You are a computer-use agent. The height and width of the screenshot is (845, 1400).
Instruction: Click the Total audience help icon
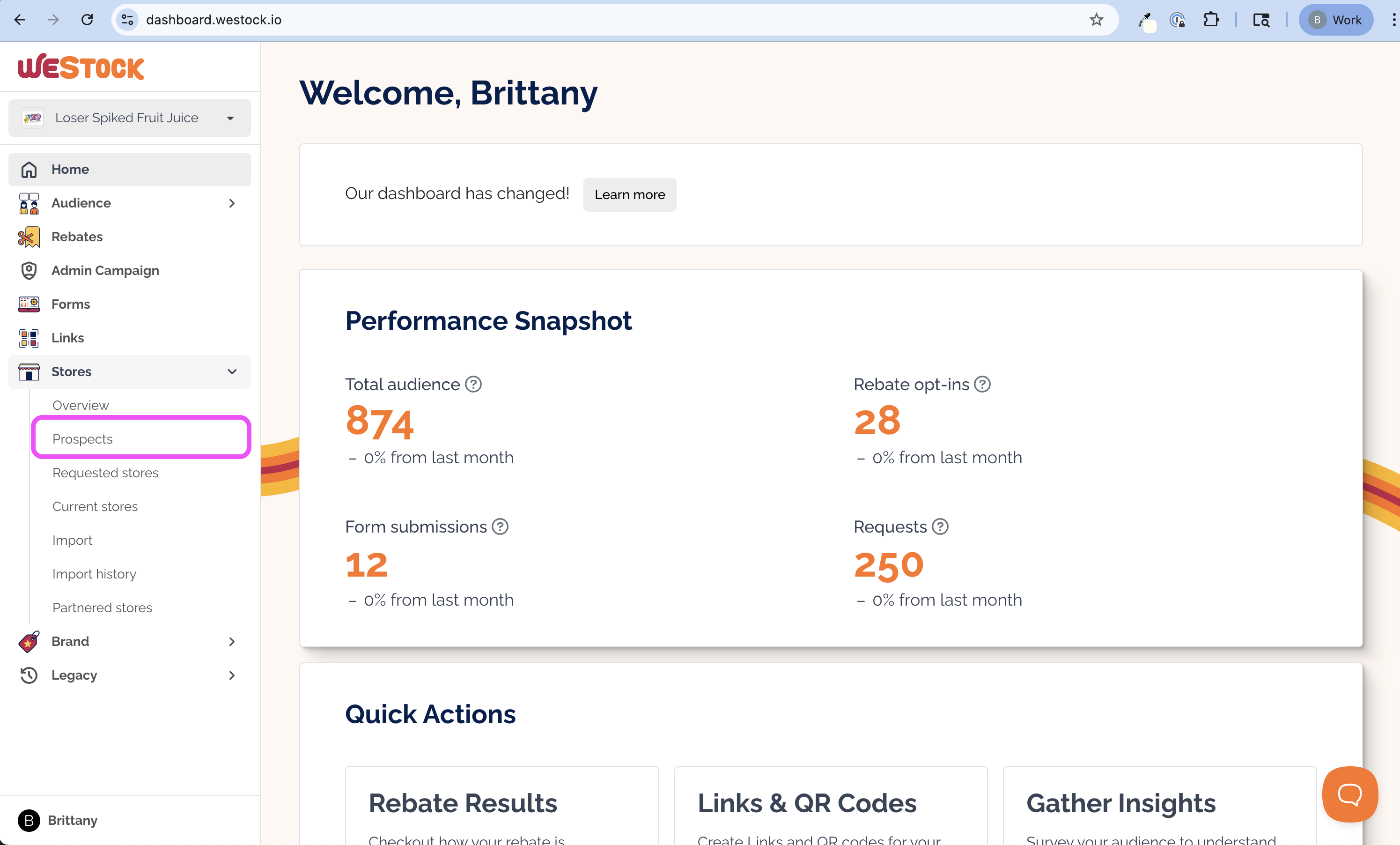pos(473,385)
